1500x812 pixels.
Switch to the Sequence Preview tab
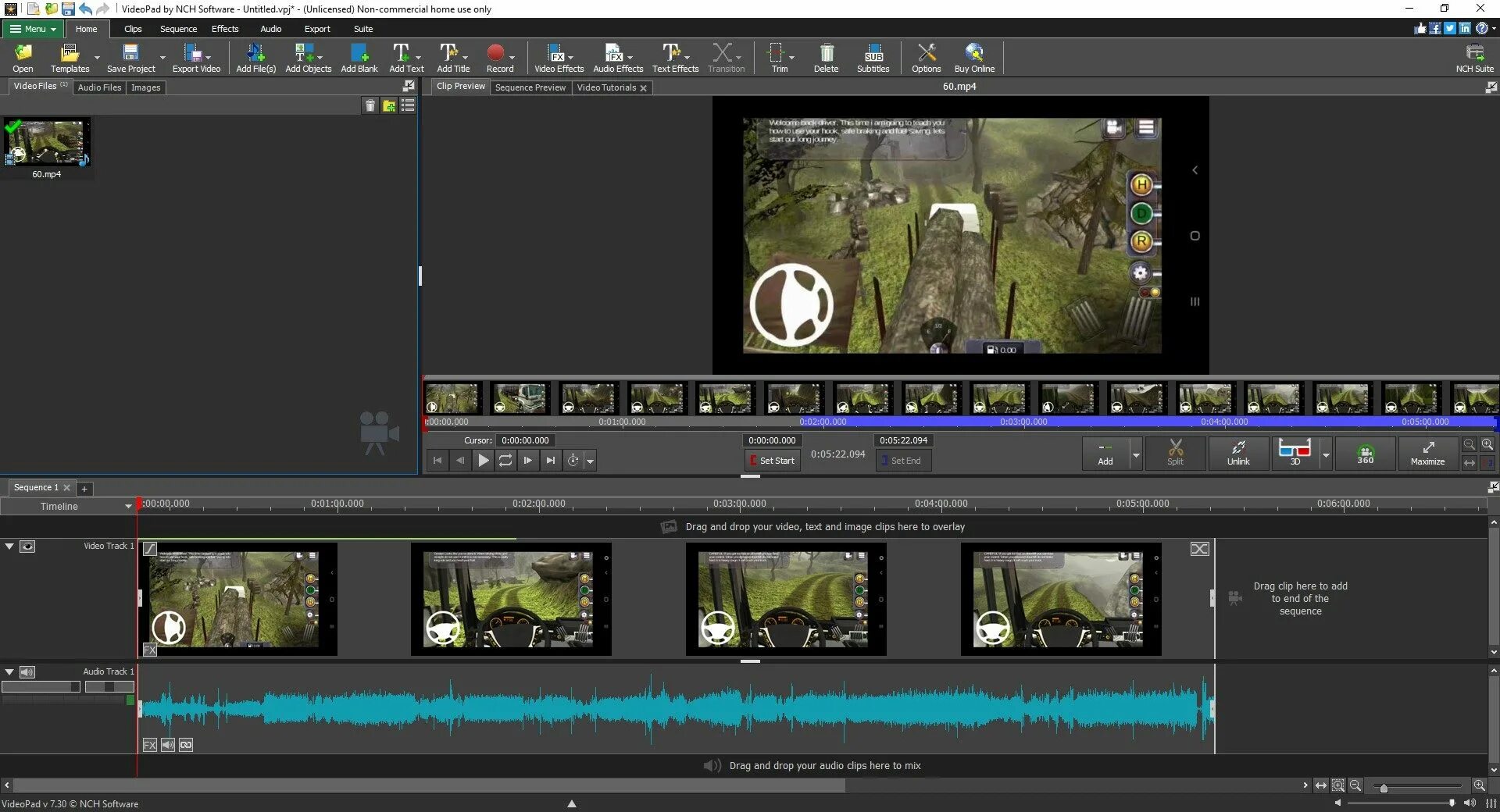(530, 87)
